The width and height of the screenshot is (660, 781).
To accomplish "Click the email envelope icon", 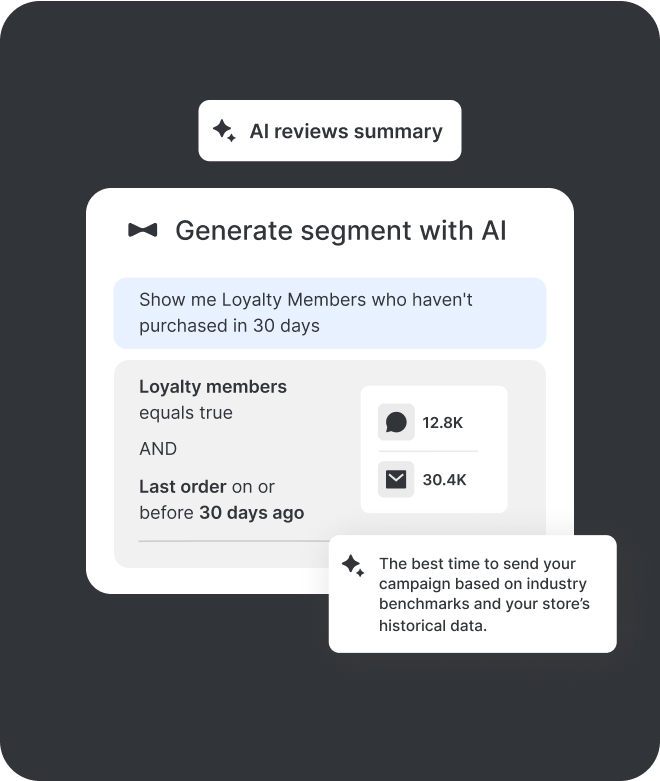I will 396,480.
